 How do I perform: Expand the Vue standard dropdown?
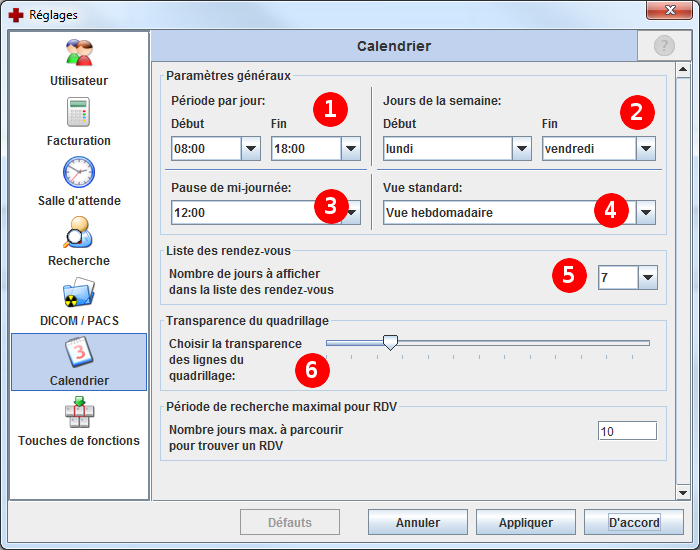tap(646, 212)
